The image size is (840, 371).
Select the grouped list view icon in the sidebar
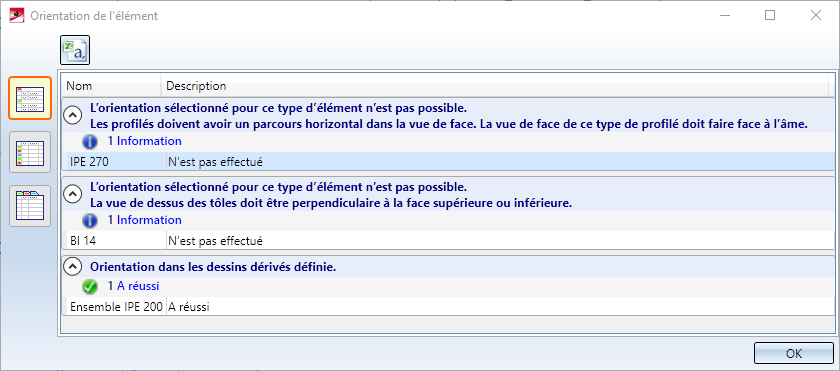click(x=30, y=98)
